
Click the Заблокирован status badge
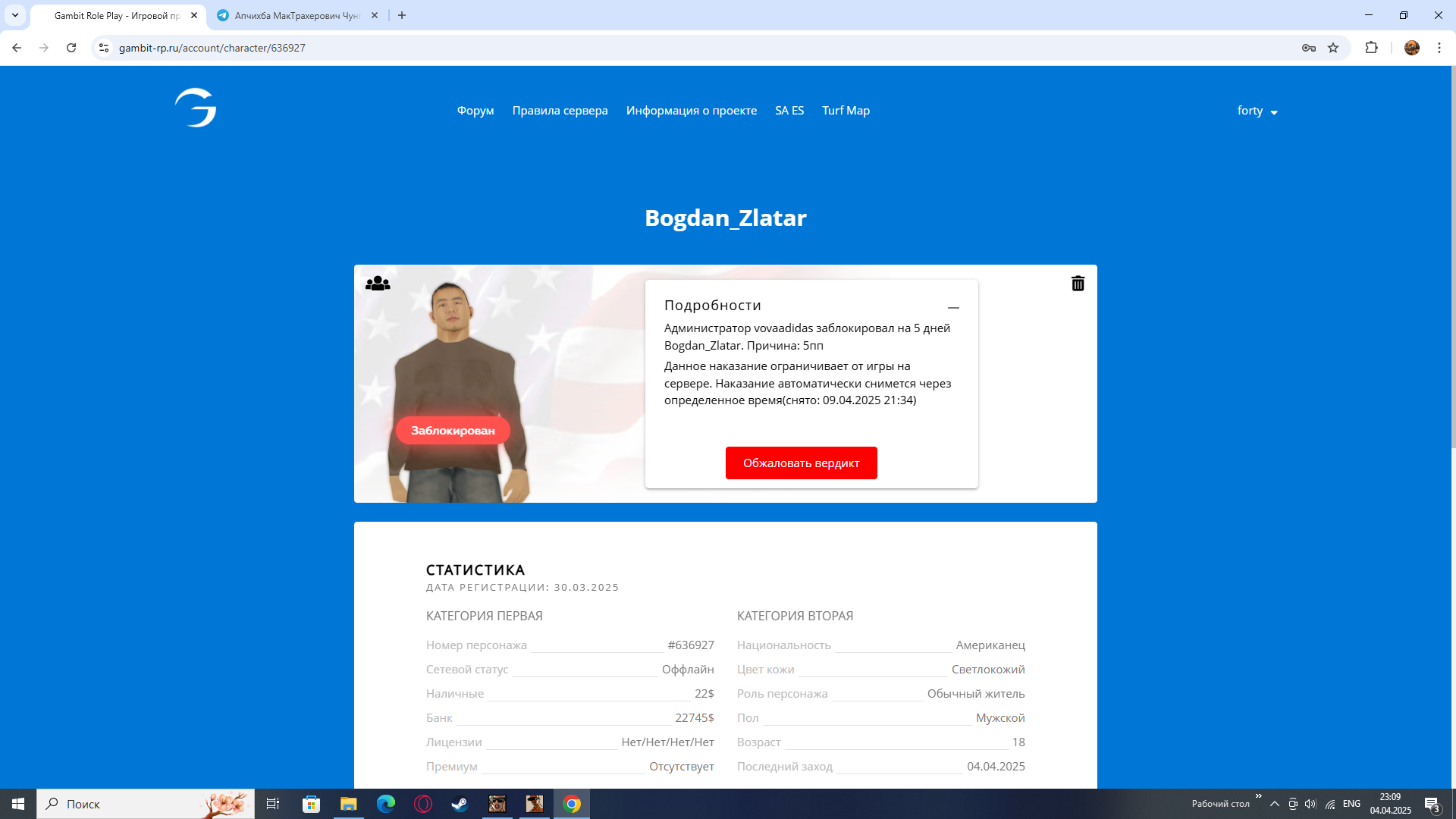pyautogui.click(x=453, y=430)
